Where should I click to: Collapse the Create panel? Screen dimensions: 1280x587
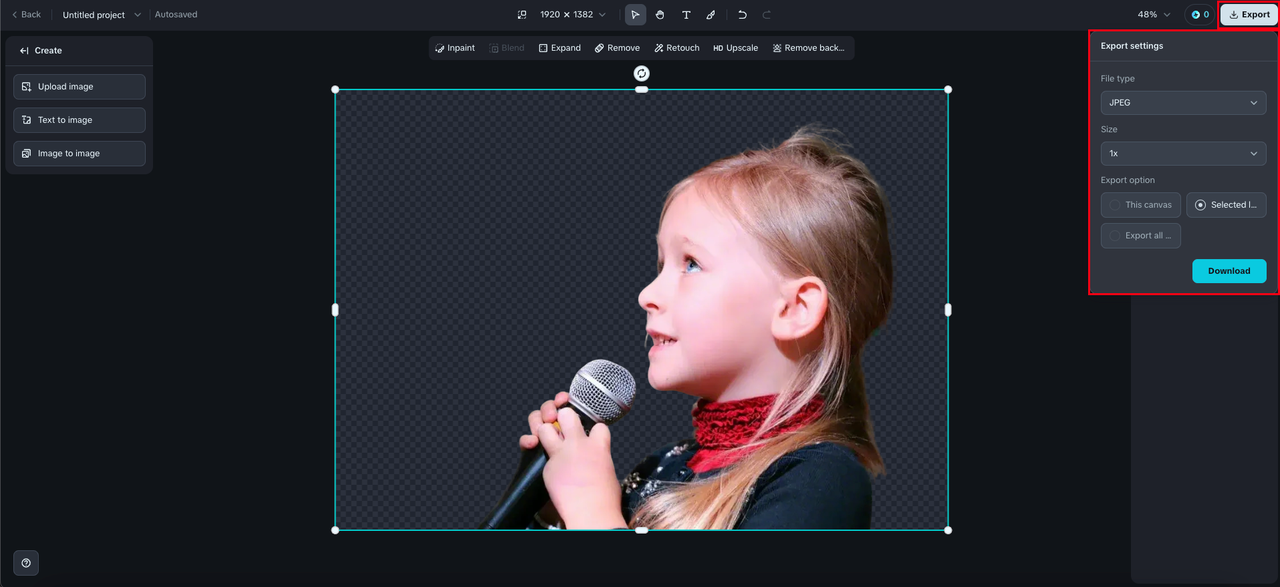[x=24, y=50]
